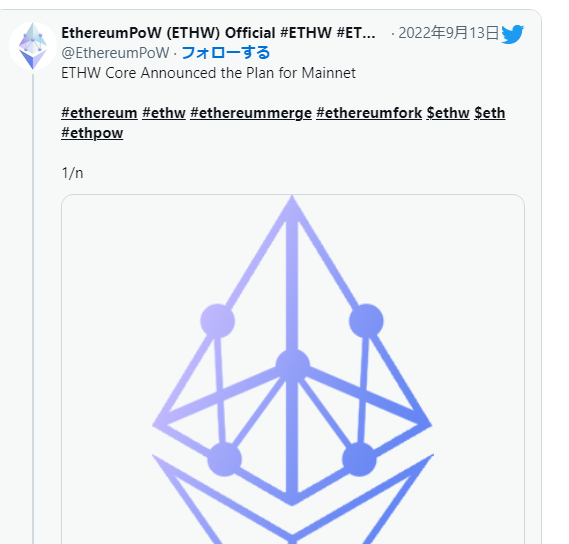Viewport: 569px width, 544px height.
Task: Open the ETHW logo image attachment
Action: coord(293,369)
